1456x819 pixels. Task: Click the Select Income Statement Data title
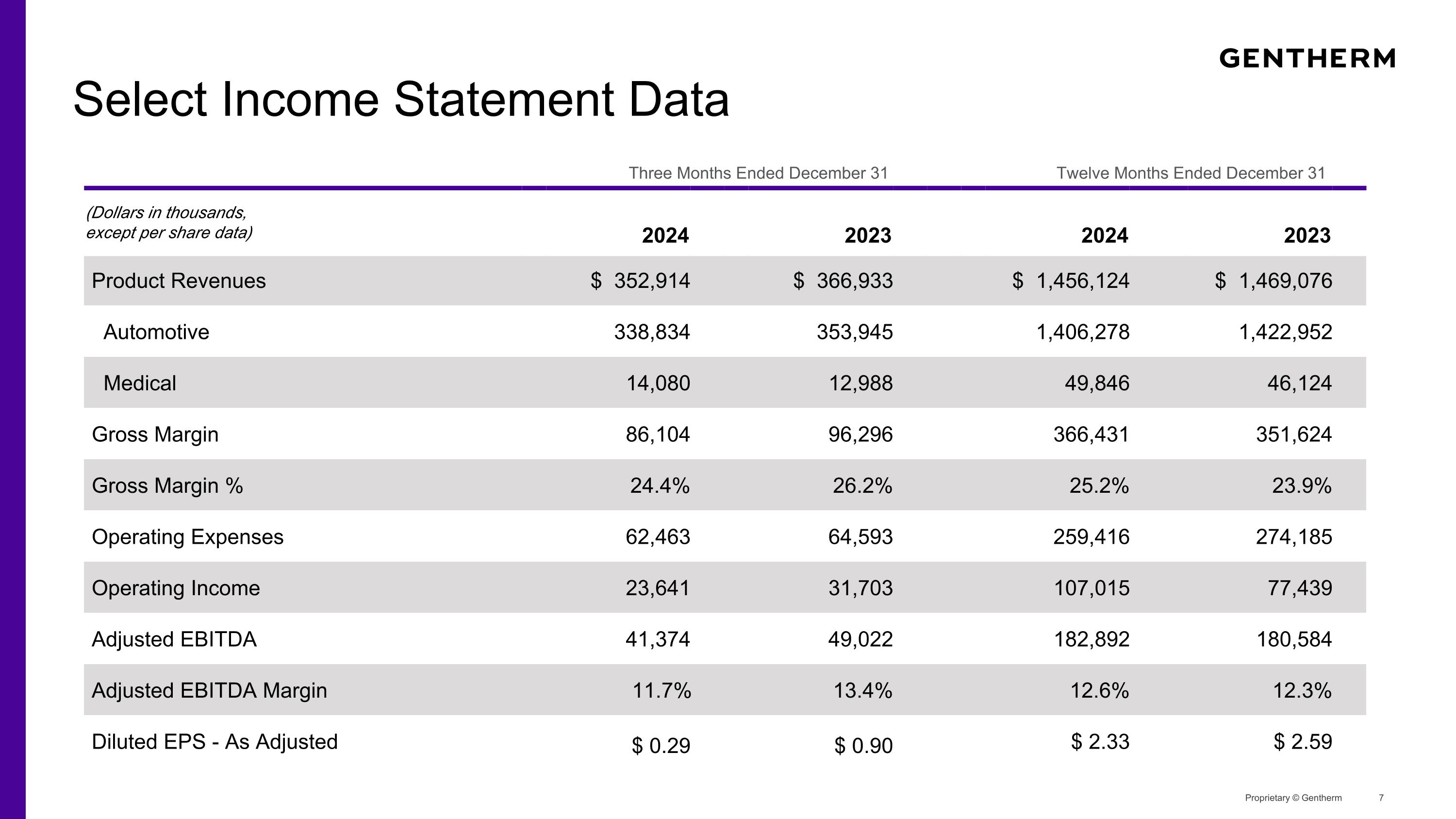(401, 100)
